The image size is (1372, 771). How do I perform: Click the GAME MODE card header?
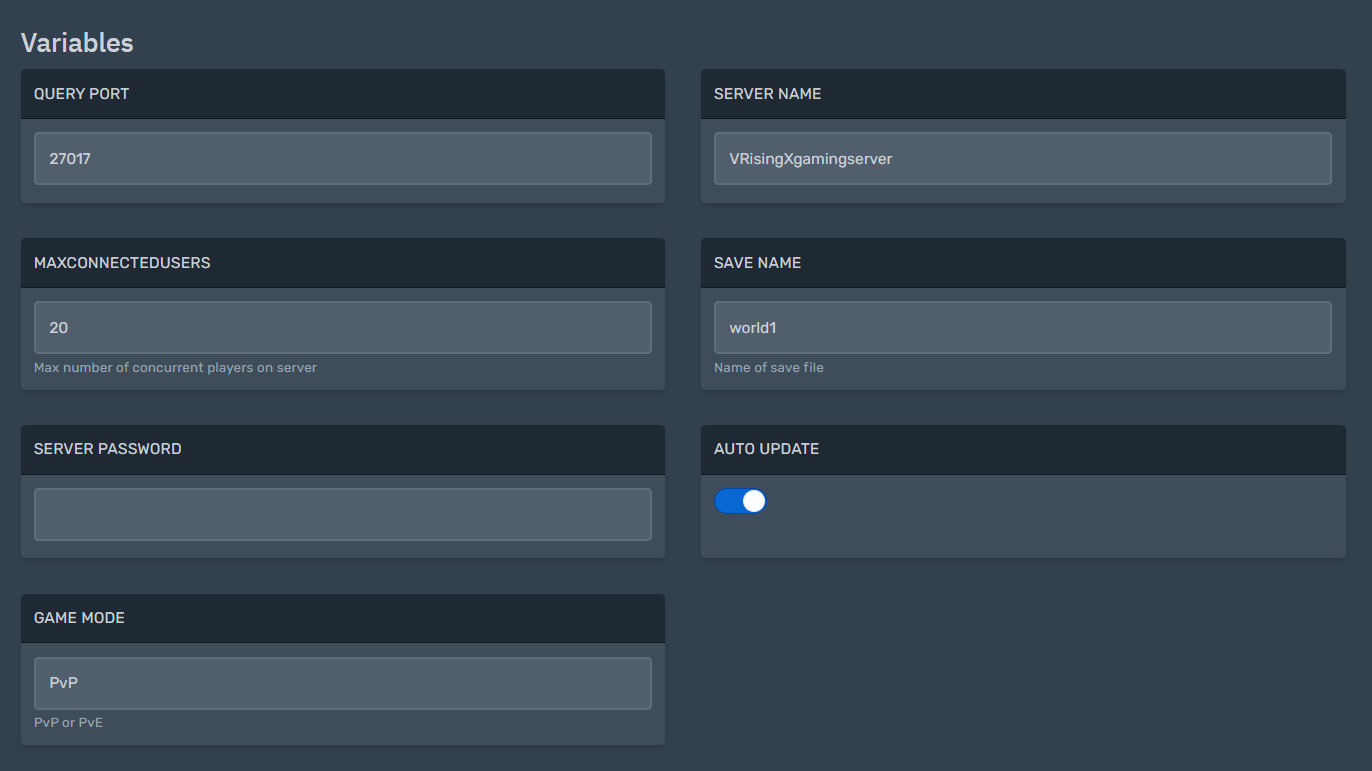tap(79, 618)
